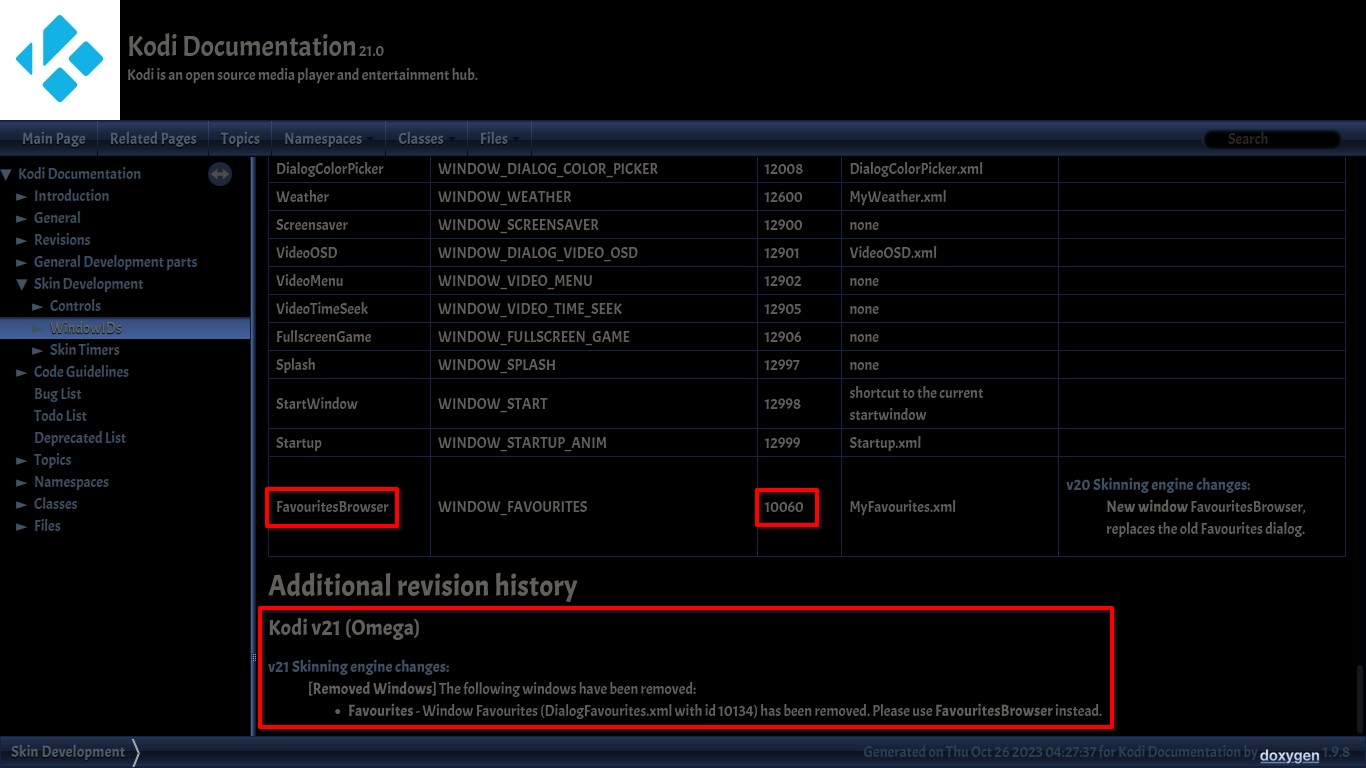Open the Related Pages tab
The image size is (1366, 768).
pyautogui.click(x=153, y=139)
